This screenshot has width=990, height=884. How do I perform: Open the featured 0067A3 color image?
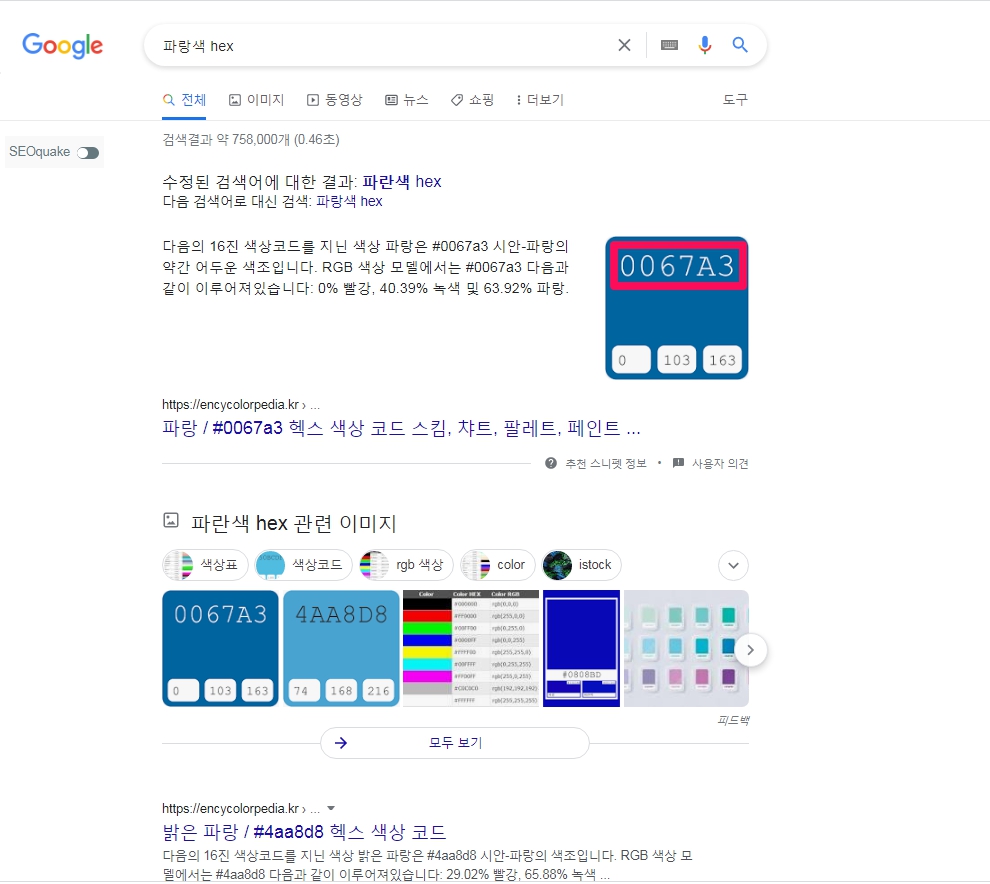click(x=677, y=308)
